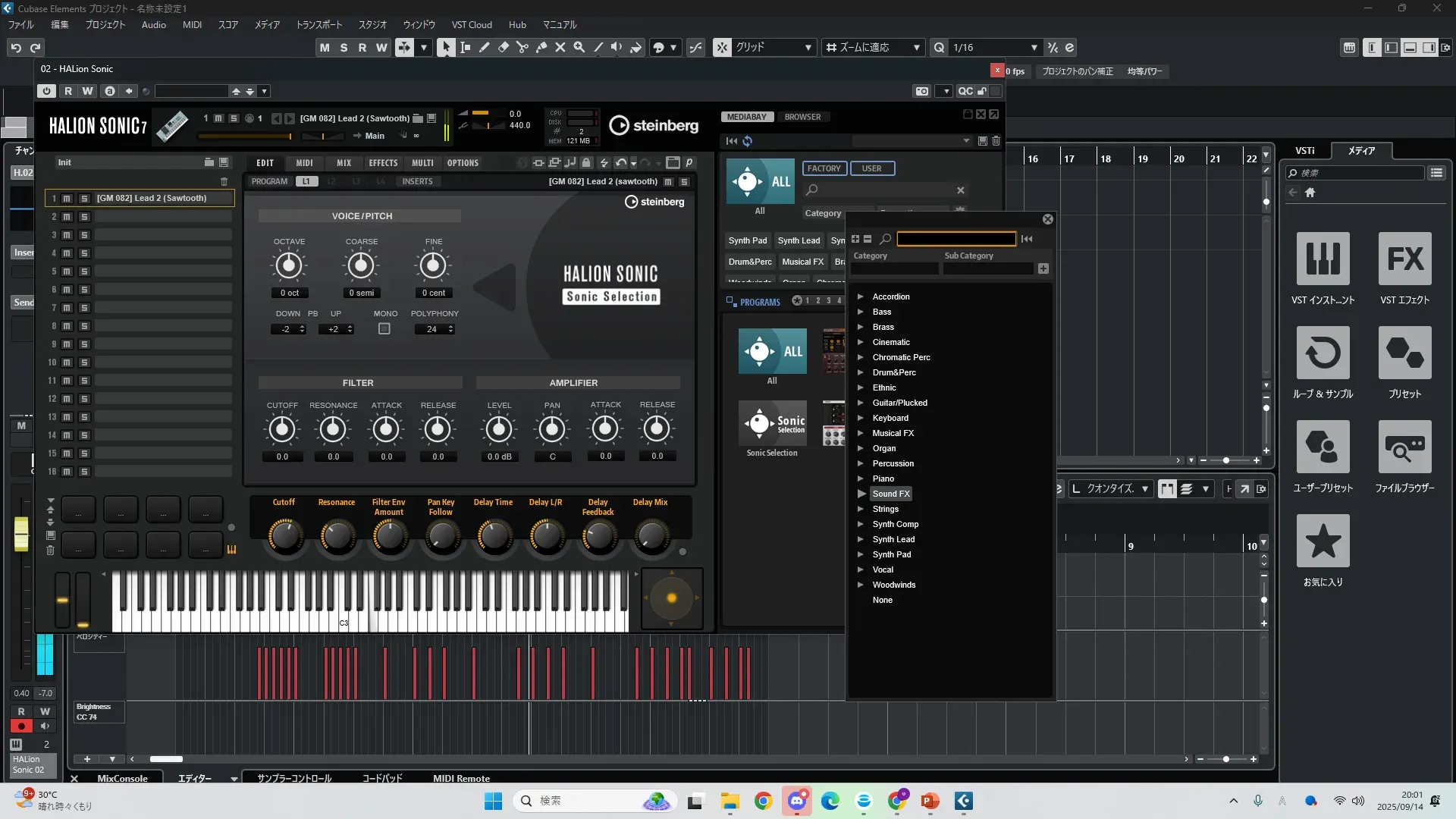Viewport: 1456px width, 819px height.
Task: Adjust the Cutoff quick control knob
Action: coord(284,536)
